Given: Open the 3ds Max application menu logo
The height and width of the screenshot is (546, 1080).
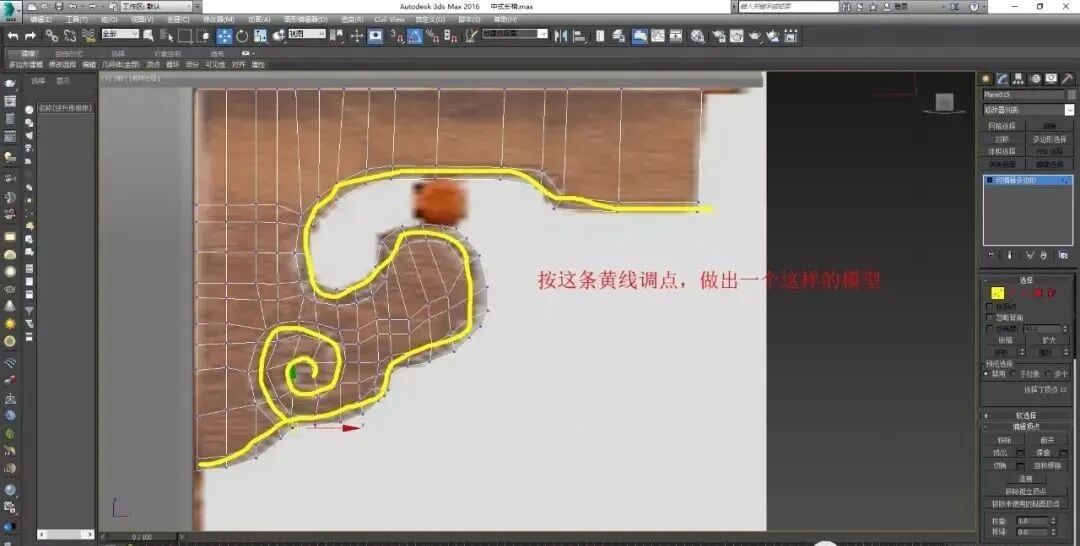Looking at the screenshot, I should [x=10, y=9].
